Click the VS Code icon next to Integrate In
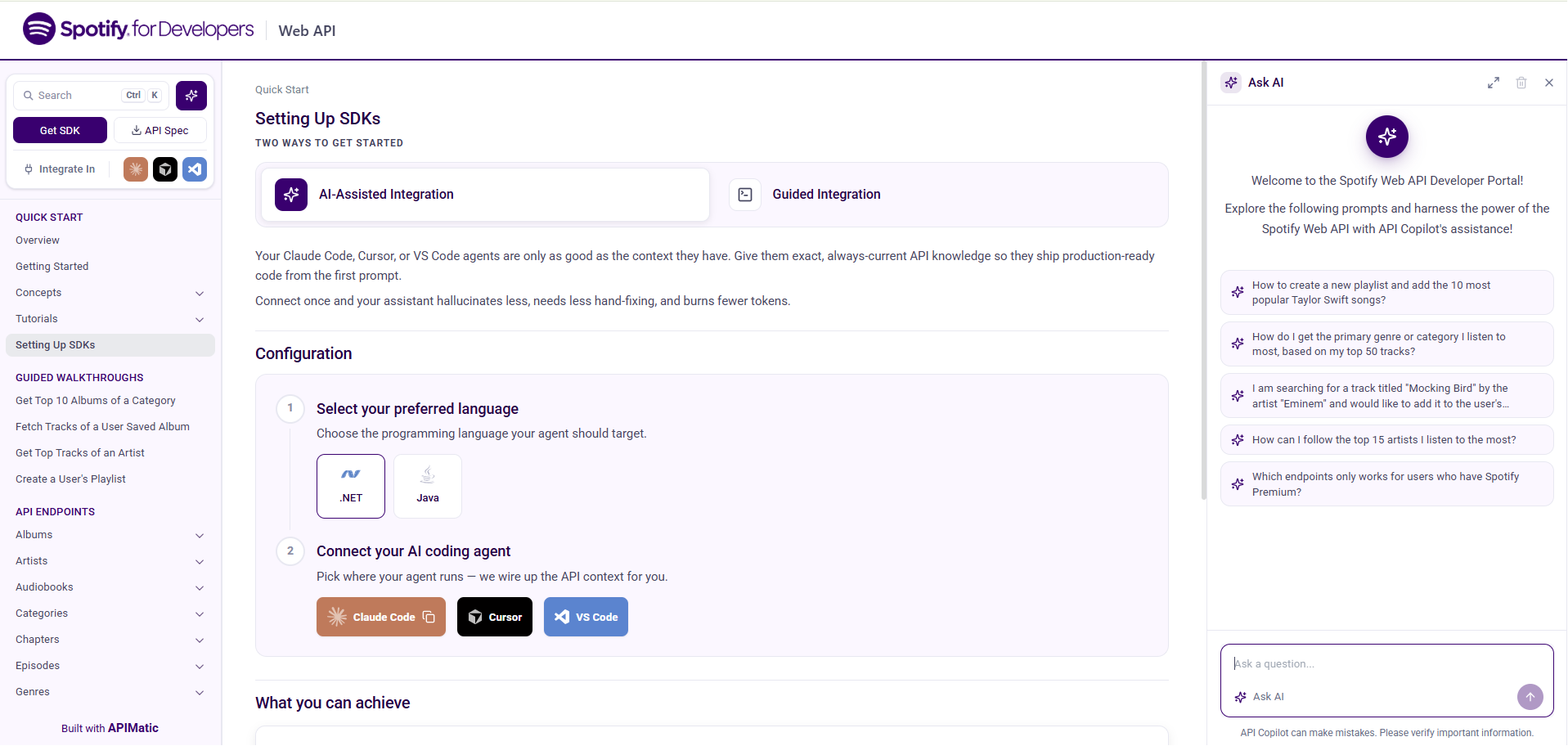 pos(195,169)
